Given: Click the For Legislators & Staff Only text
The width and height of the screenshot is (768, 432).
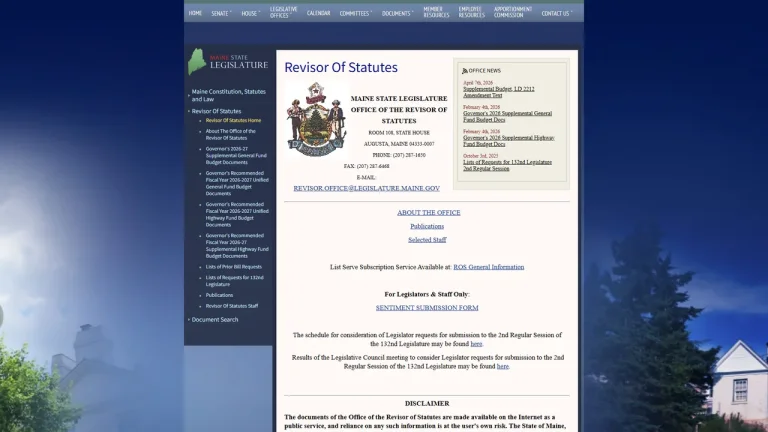Looking at the screenshot, I should click(x=427, y=294).
